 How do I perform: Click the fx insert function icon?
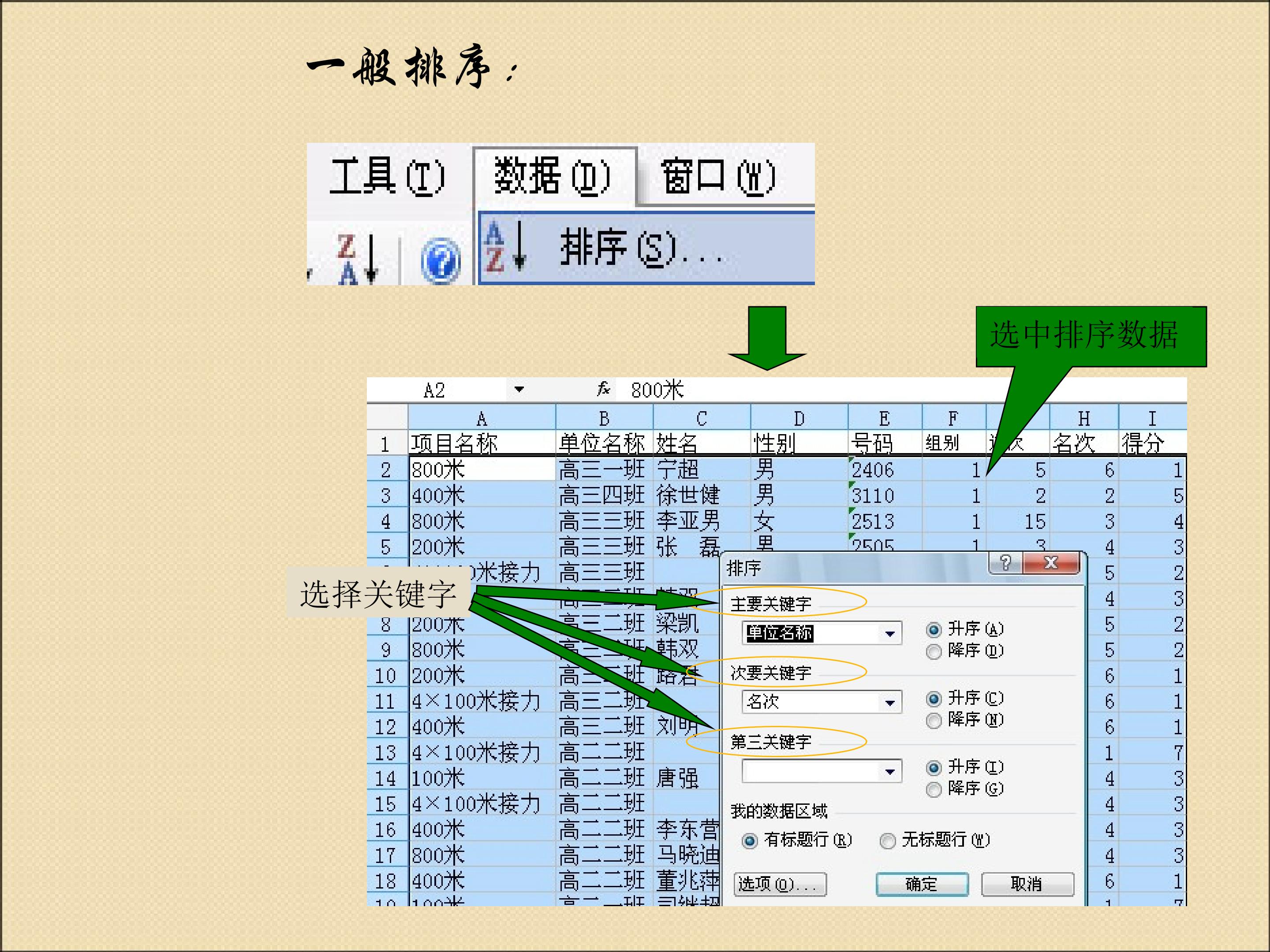pyautogui.click(x=603, y=390)
